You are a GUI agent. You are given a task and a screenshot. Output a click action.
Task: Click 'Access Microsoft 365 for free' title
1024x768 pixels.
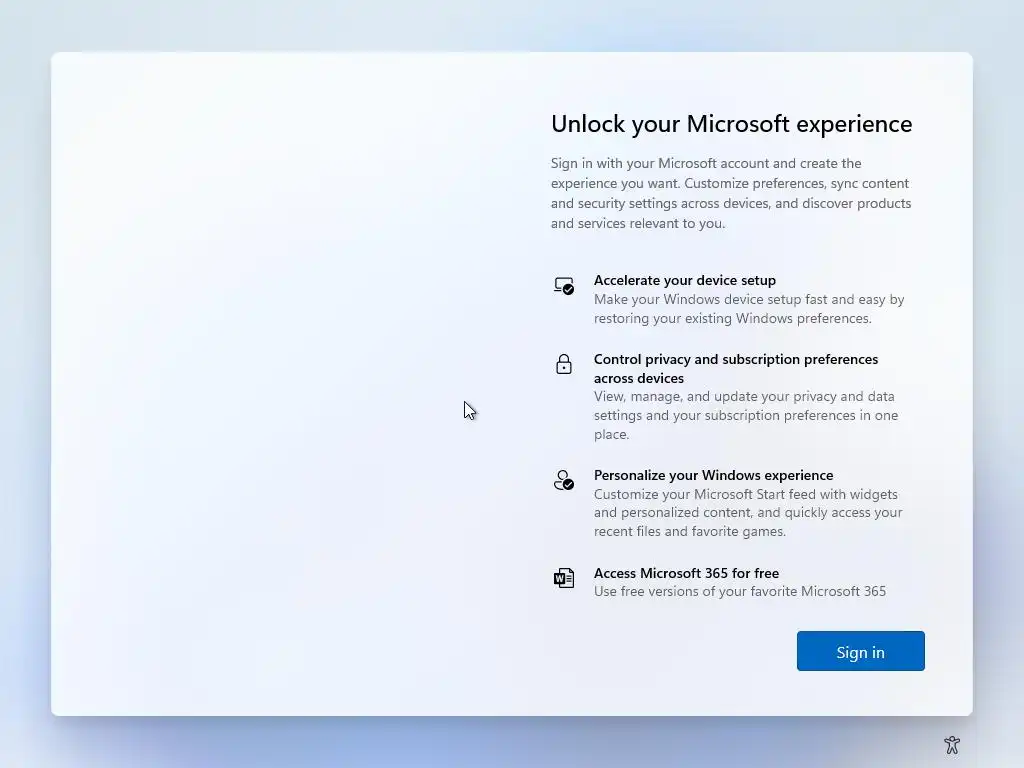(x=686, y=573)
